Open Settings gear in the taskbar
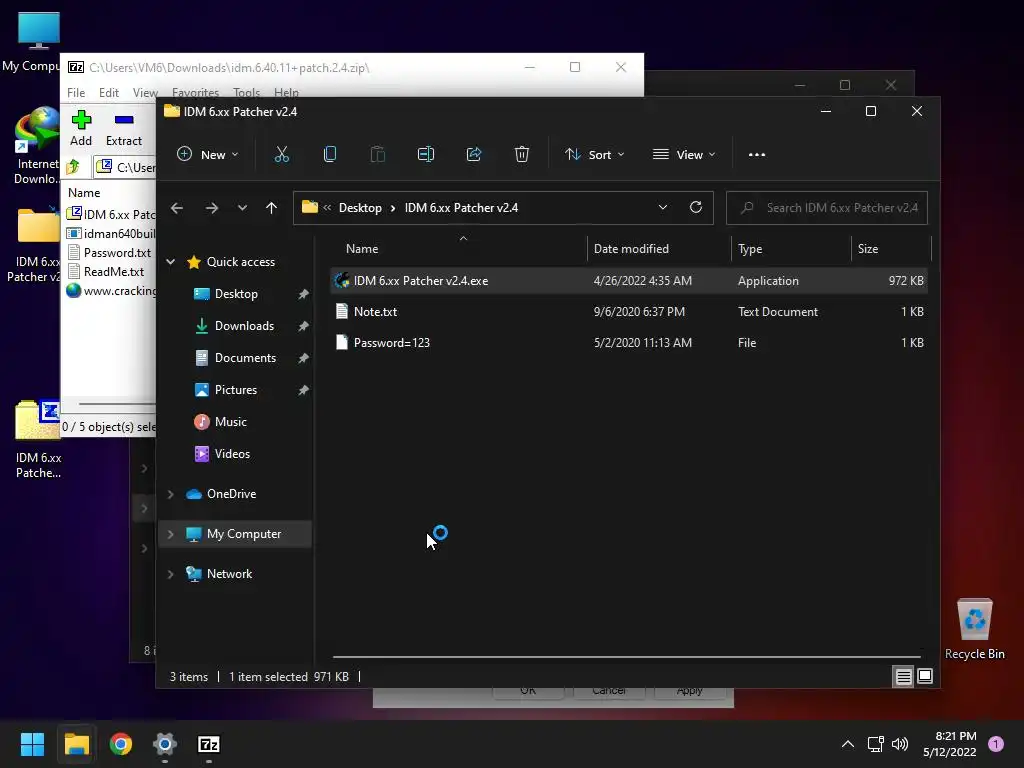This screenshot has width=1024, height=768. tap(165, 744)
